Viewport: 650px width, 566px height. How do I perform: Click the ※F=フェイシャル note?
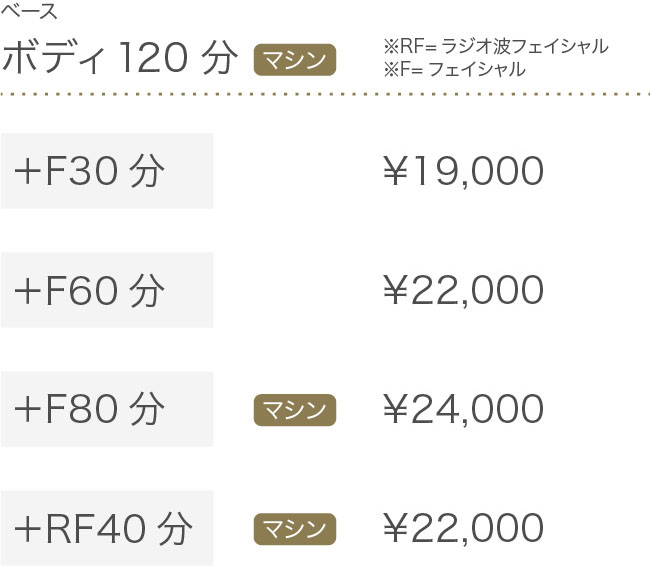[454, 69]
